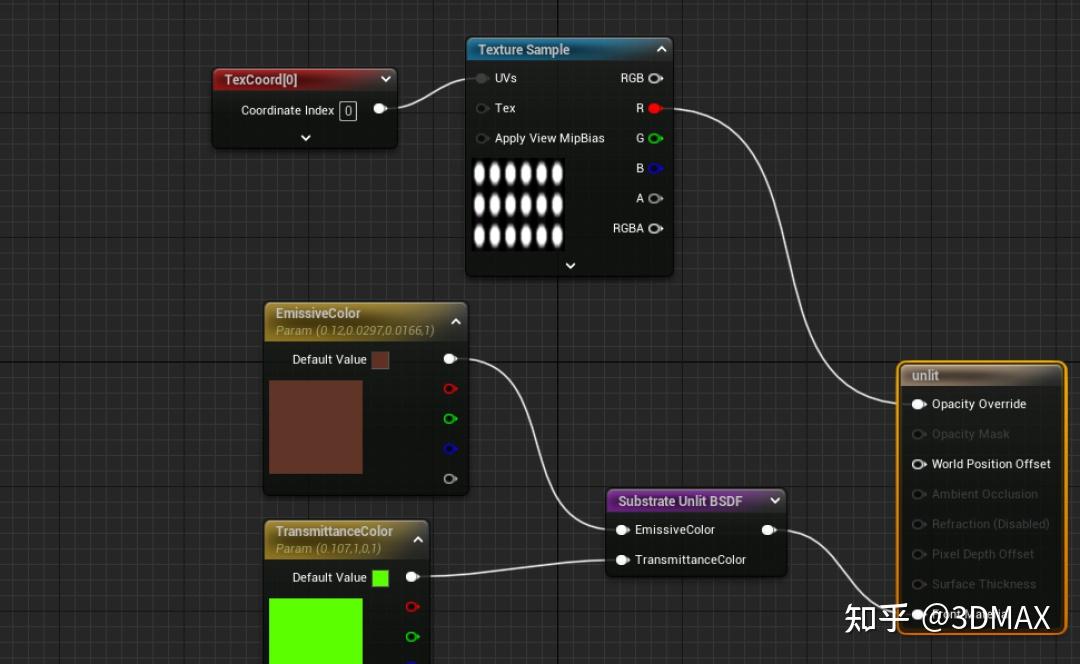Click the Pixel Depth Offset pin

919,554
